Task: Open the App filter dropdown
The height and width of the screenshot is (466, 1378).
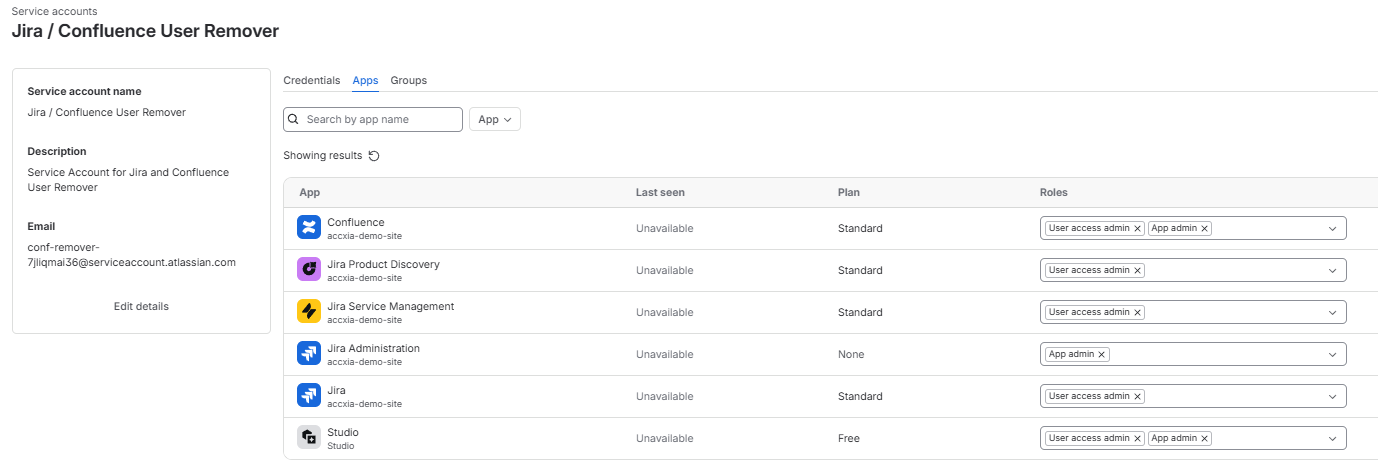Action: (x=495, y=119)
